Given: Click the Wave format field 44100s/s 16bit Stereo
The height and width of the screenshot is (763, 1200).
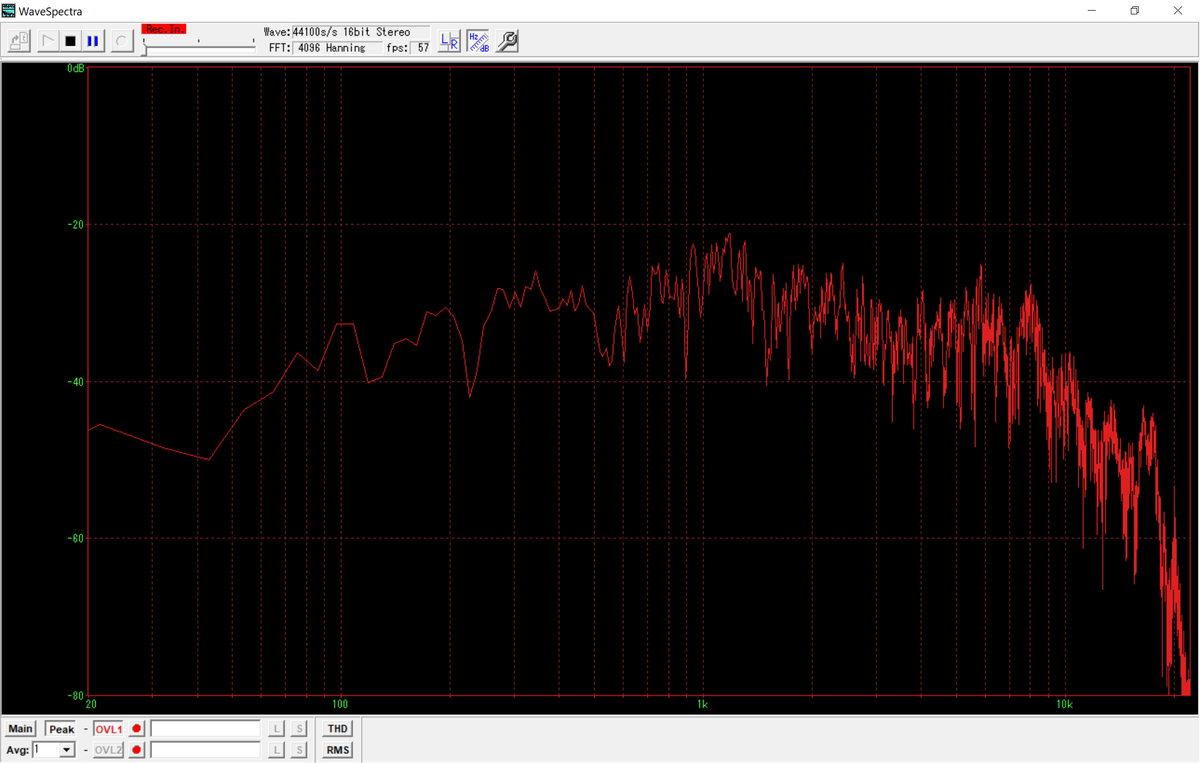Looking at the screenshot, I should pyautogui.click(x=360, y=32).
